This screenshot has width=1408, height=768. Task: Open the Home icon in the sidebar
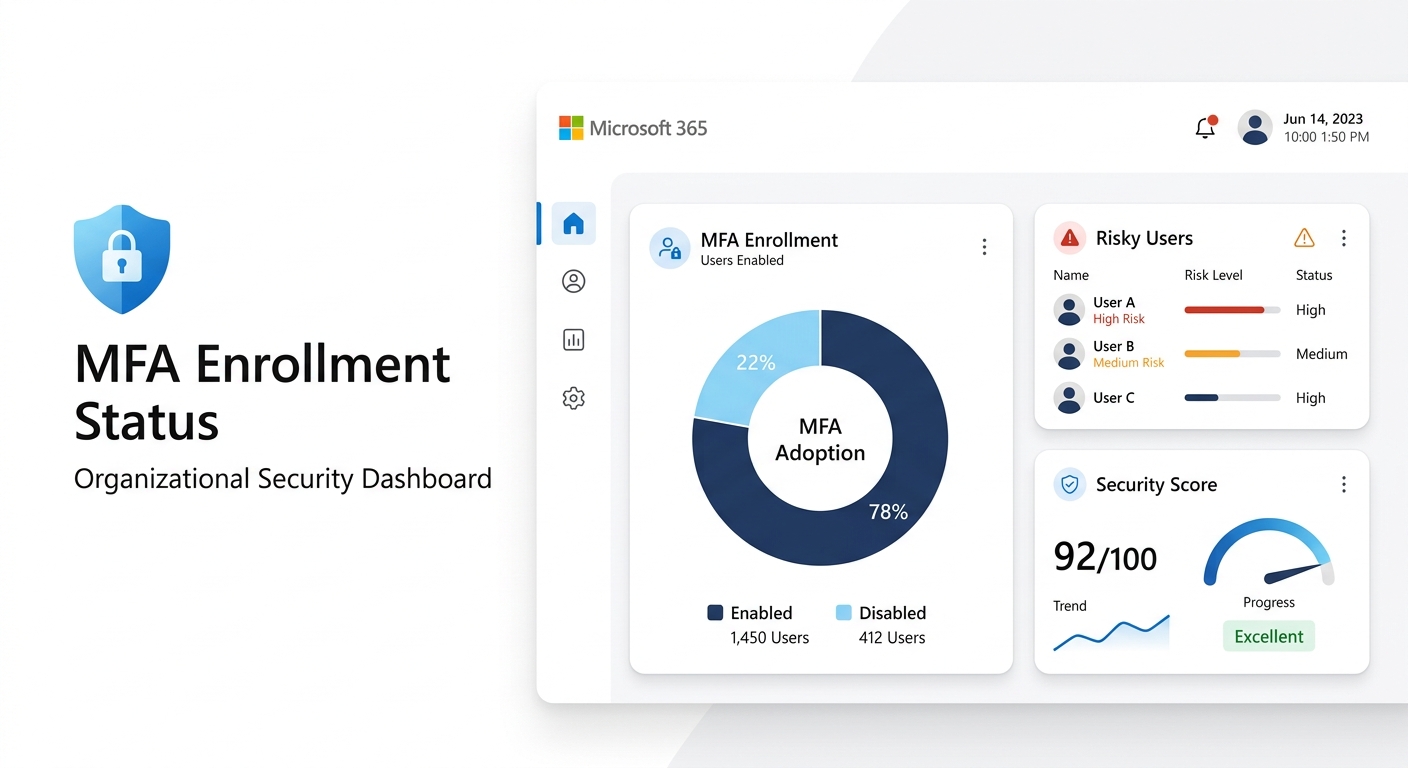573,224
